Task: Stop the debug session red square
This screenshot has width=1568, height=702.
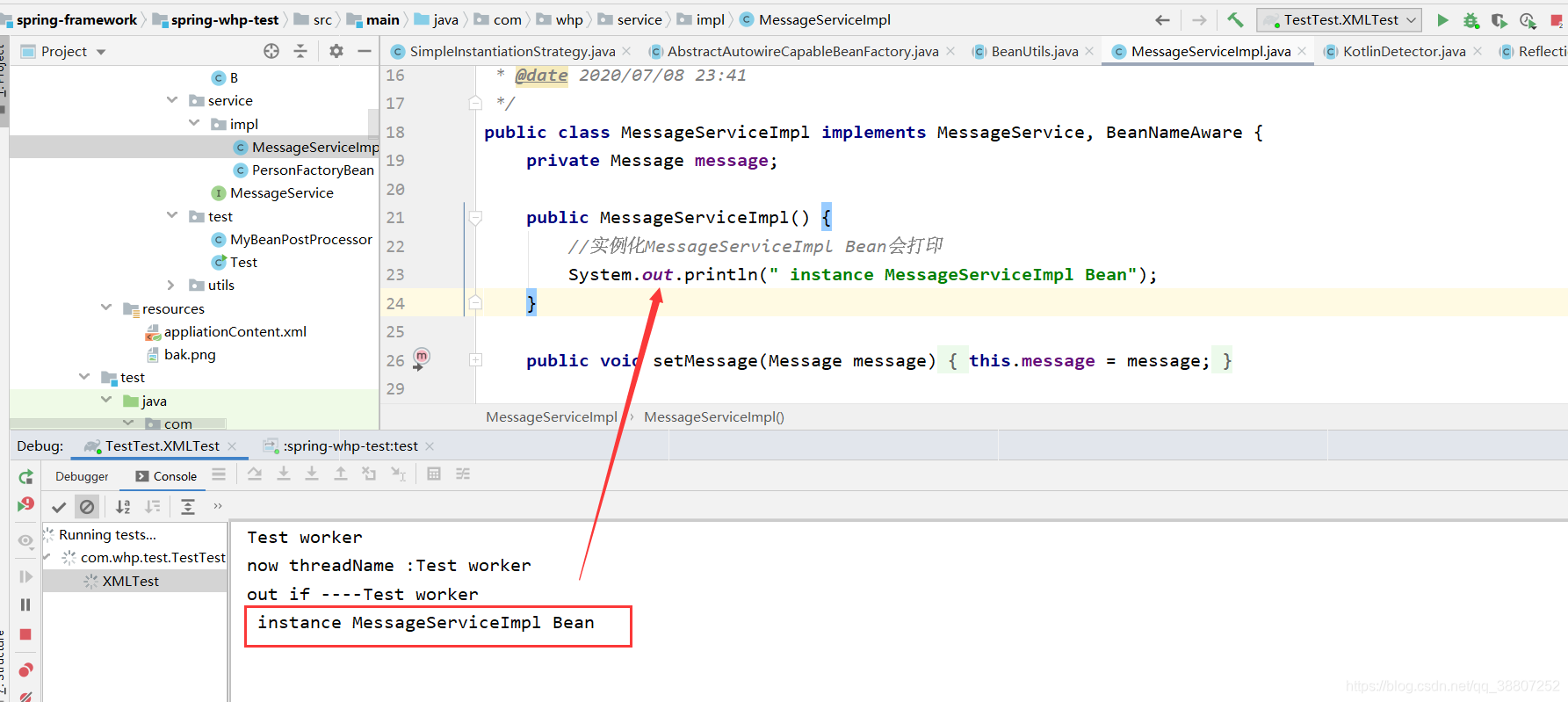Action: click(x=25, y=634)
